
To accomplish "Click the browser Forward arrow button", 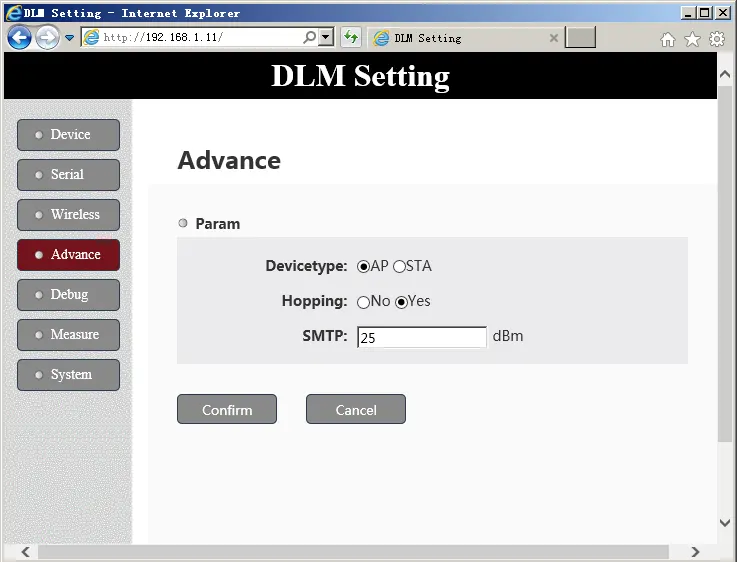I will click(x=47, y=38).
